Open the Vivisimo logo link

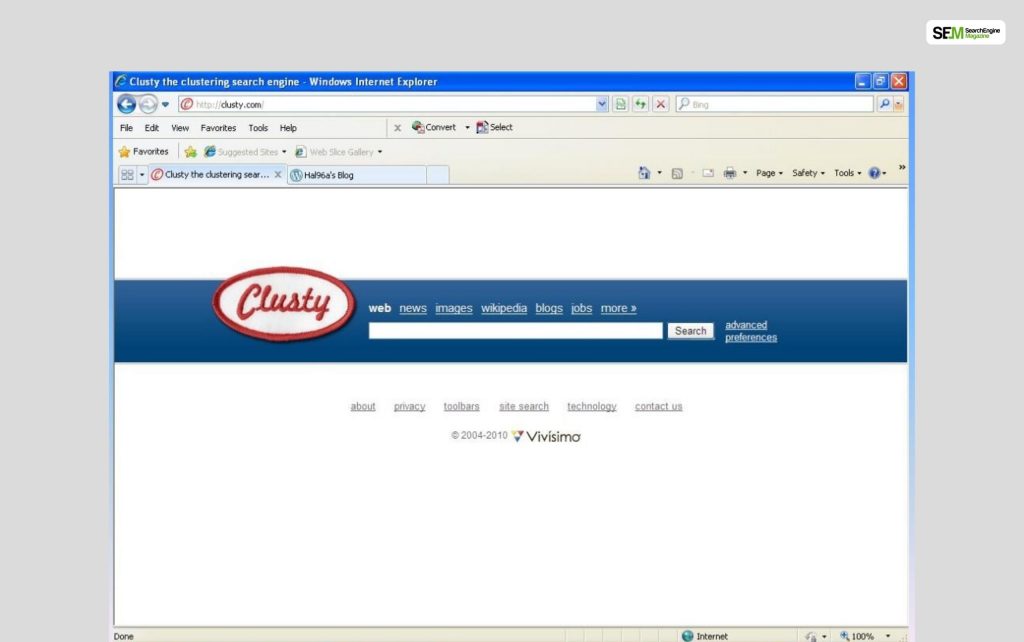point(546,436)
